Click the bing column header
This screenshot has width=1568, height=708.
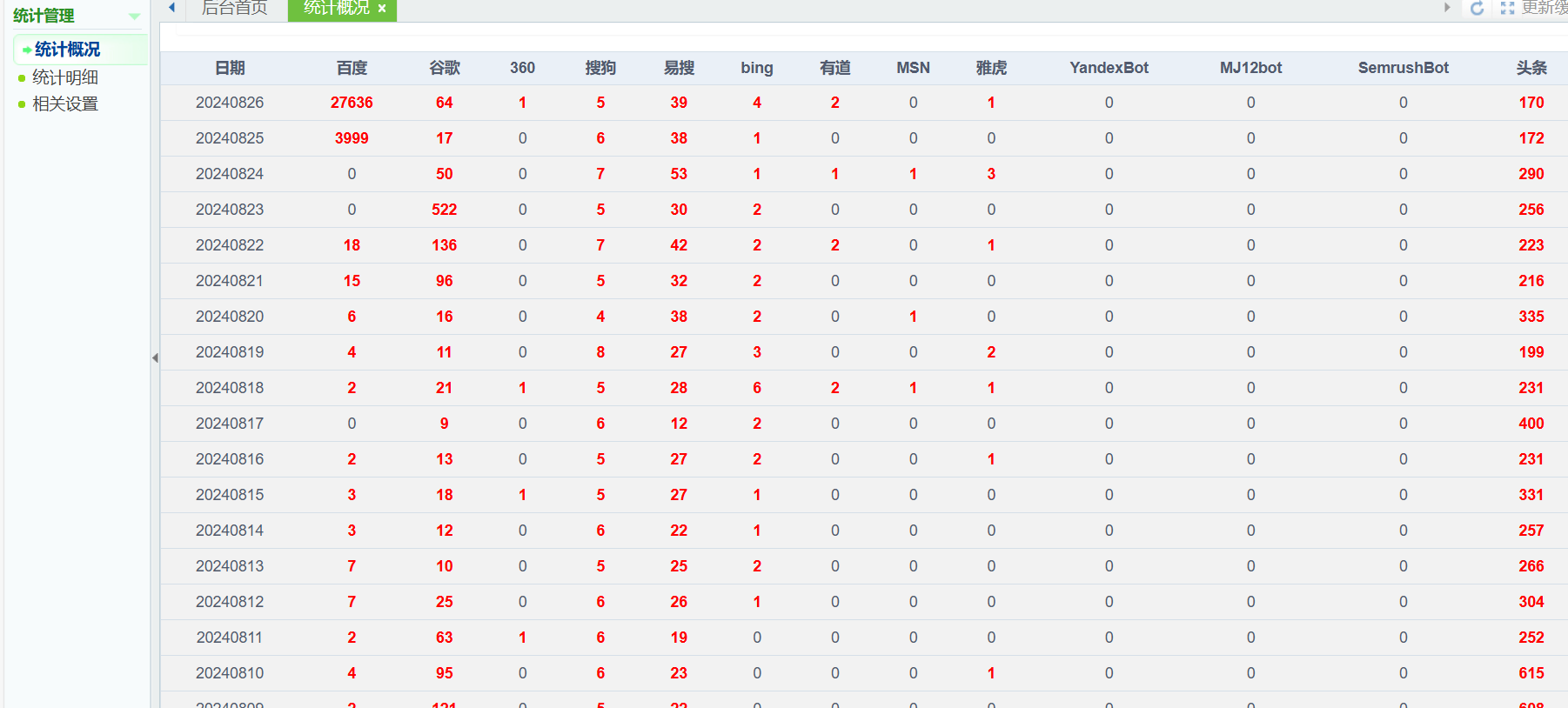[x=757, y=68]
